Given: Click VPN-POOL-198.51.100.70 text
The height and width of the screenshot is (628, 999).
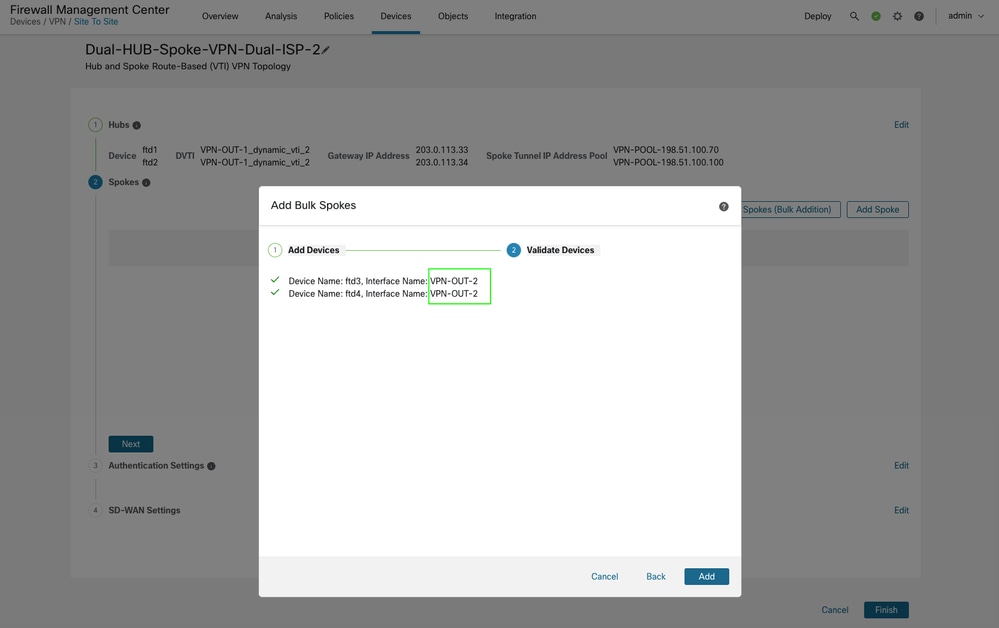Looking at the screenshot, I should 666,150.
